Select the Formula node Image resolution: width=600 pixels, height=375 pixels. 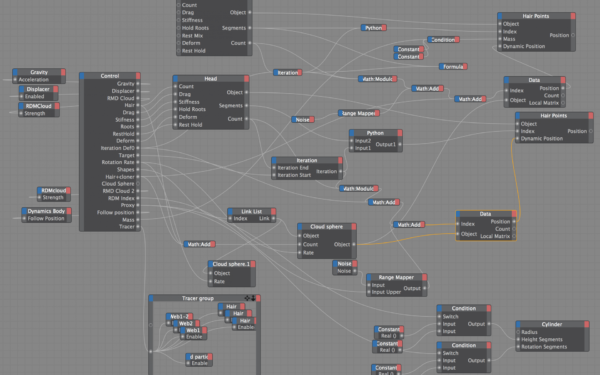tap(453, 67)
